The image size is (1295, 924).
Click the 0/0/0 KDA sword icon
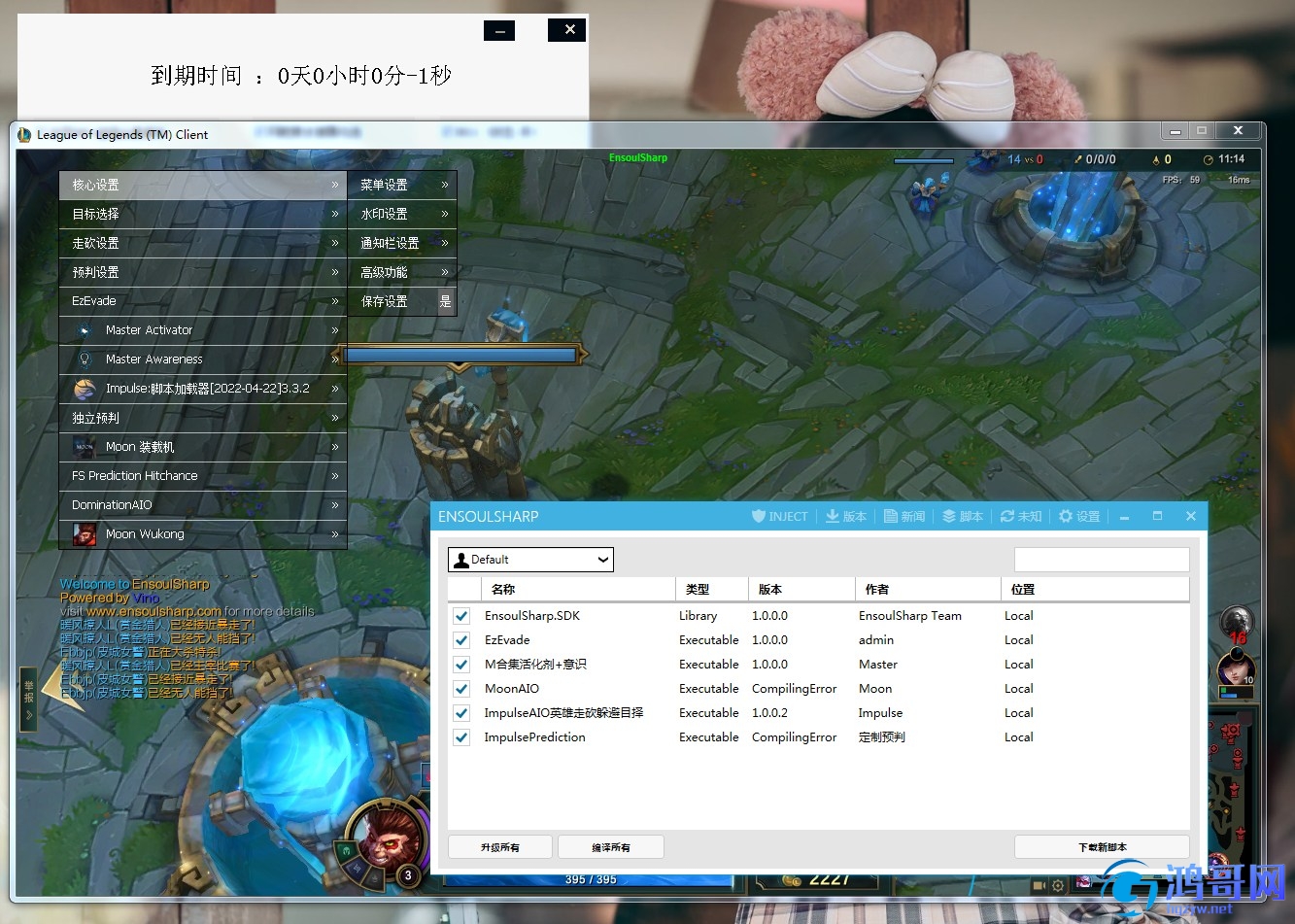point(1077,159)
